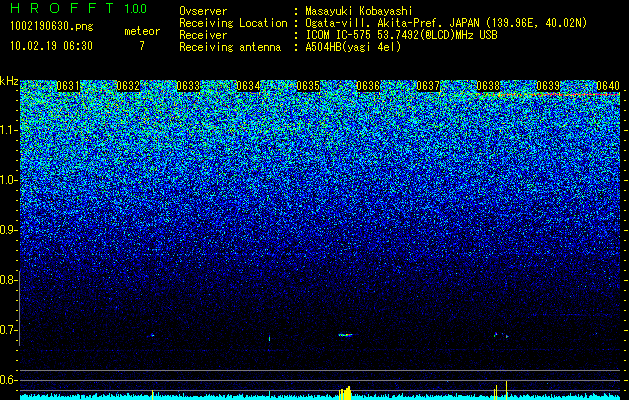The image size is (629, 400).
Task: Click the 0.8 kHz axis label
Action: coord(8,280)
